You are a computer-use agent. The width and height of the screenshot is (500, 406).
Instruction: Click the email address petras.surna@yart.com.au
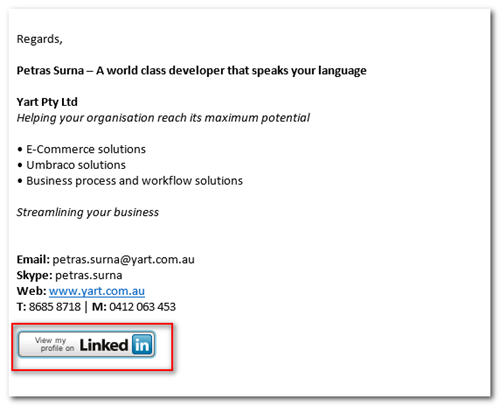[123, 259]
